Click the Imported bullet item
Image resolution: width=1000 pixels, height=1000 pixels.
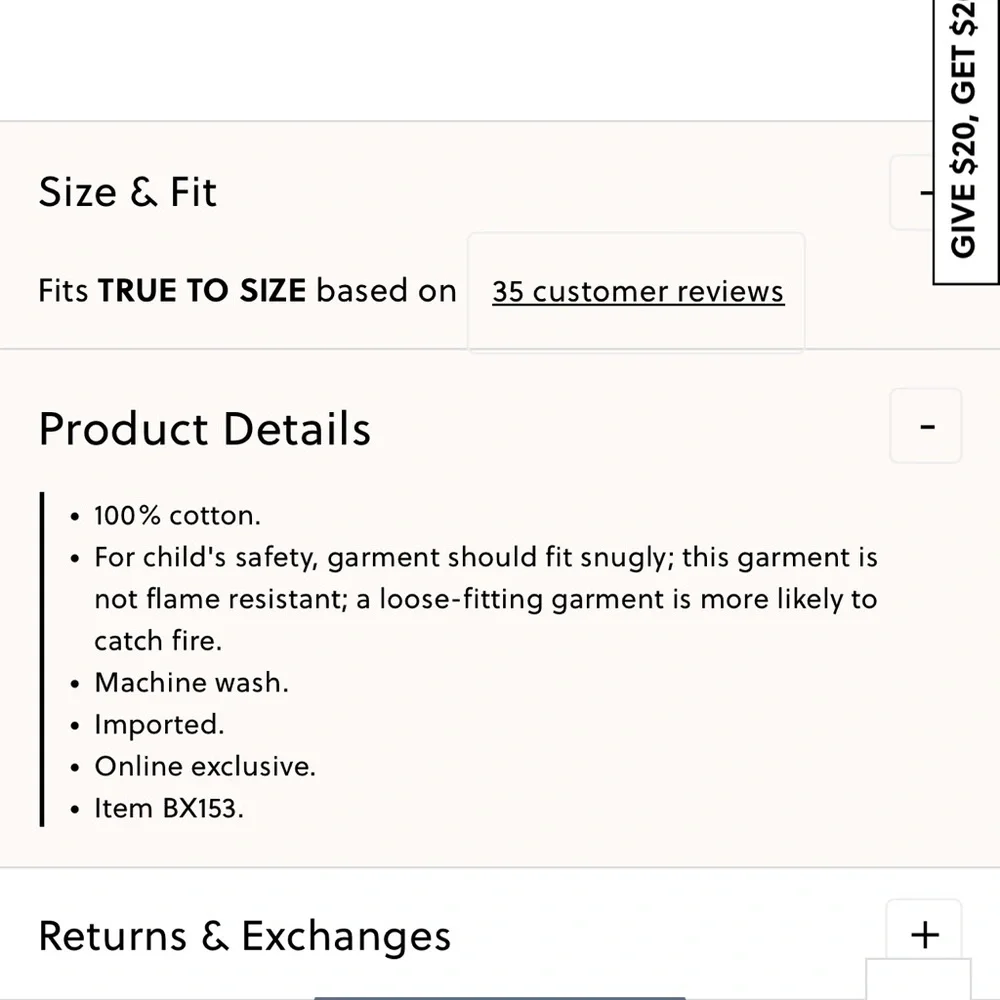[159, 724]
